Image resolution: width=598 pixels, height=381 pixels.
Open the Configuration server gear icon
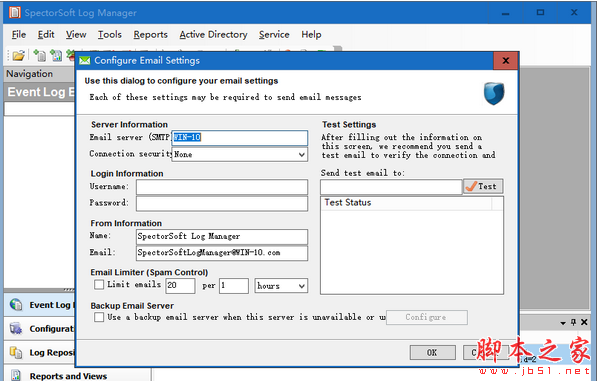click(x=16, y=328)
